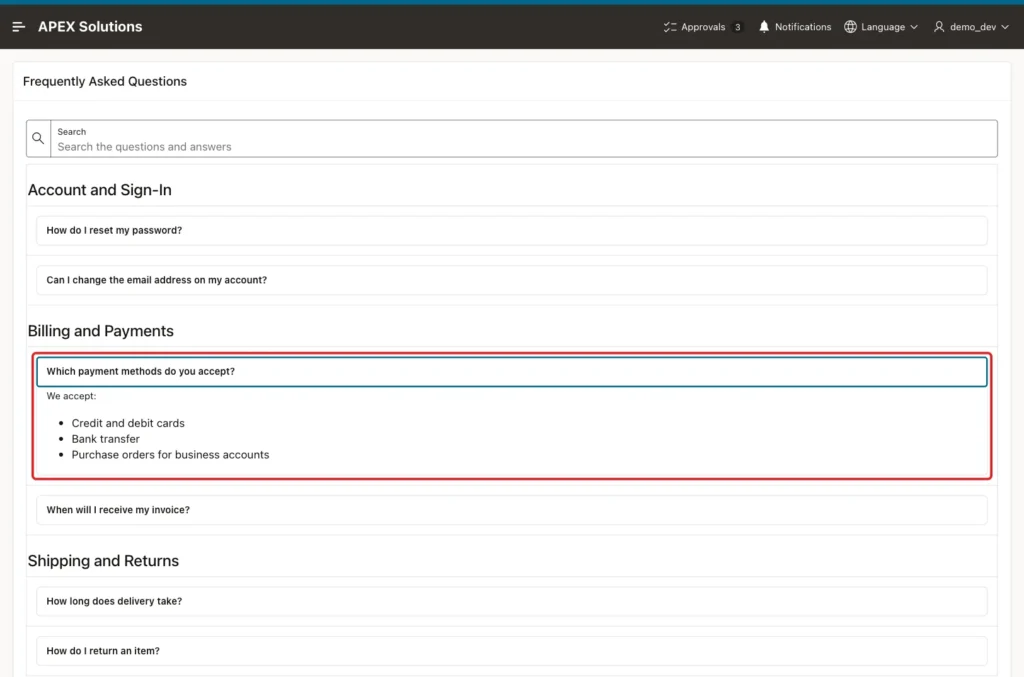Click the 'Account and Sign-In' section heading

[99, 190]
